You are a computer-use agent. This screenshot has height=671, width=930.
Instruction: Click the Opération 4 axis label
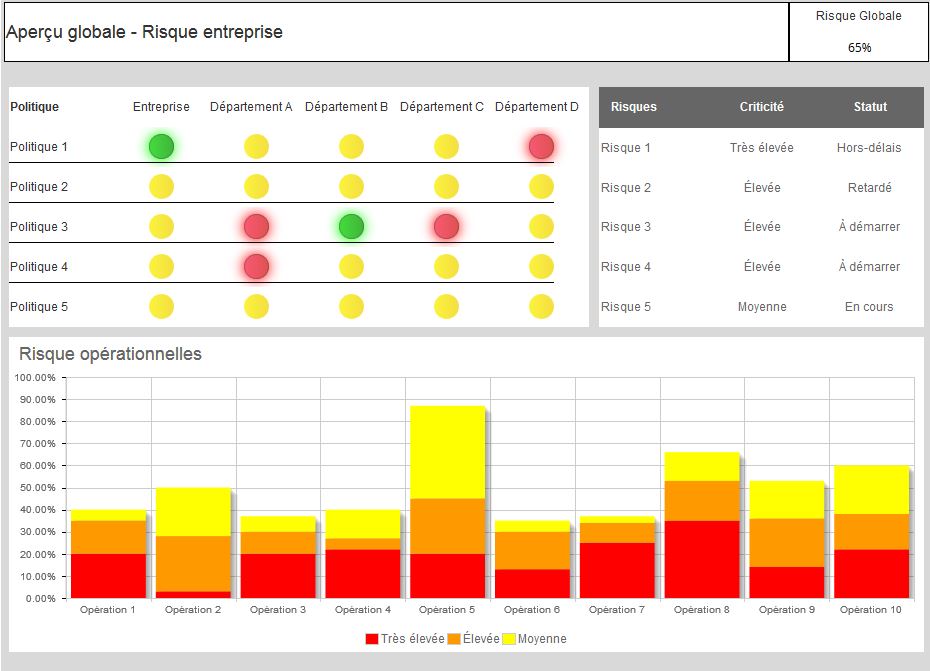click(362, 609)
